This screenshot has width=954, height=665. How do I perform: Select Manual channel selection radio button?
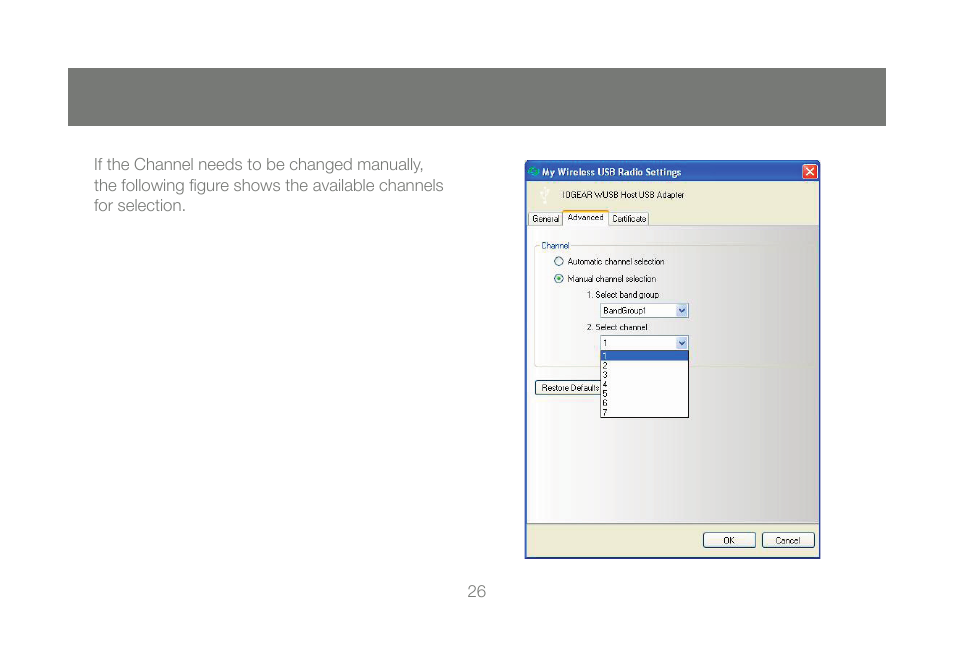pos(559,279)
